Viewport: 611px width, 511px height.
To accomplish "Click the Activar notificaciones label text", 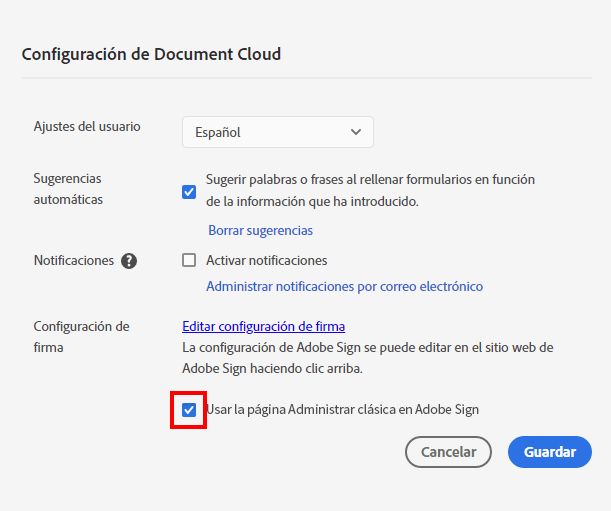I will coord(267,260).
